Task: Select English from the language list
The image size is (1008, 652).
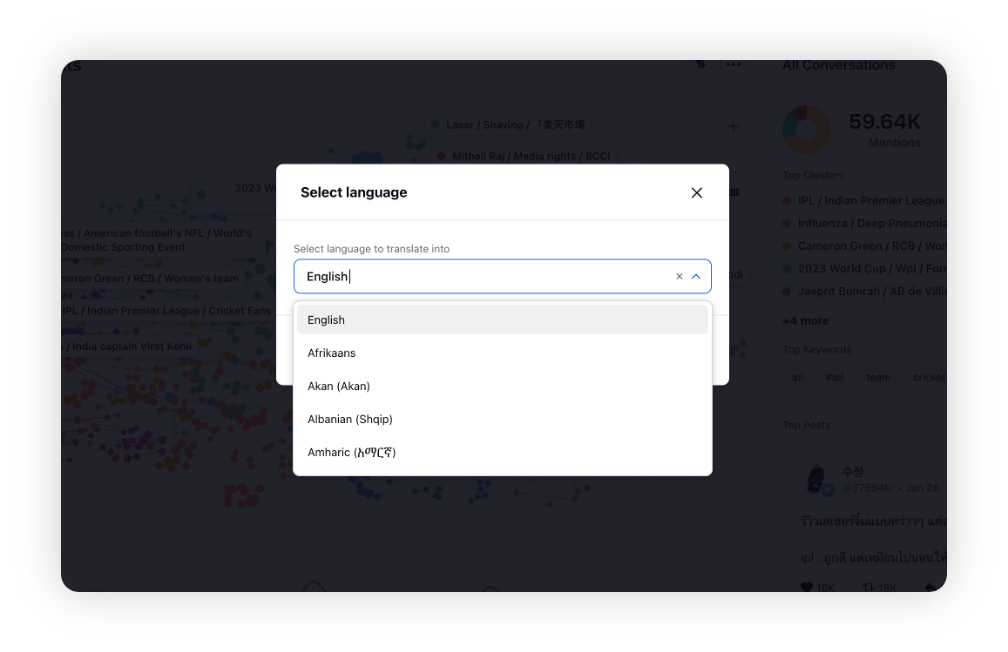Action: pos(502,320)
